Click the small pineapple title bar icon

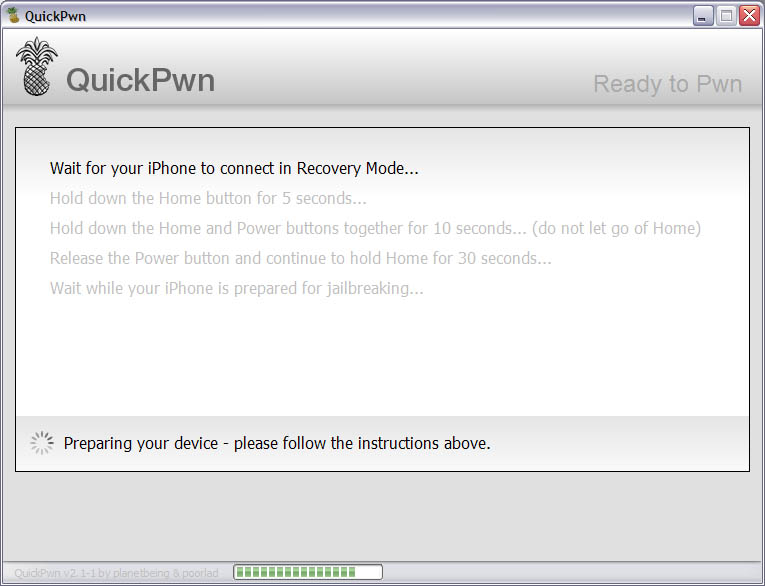[13, 15]
